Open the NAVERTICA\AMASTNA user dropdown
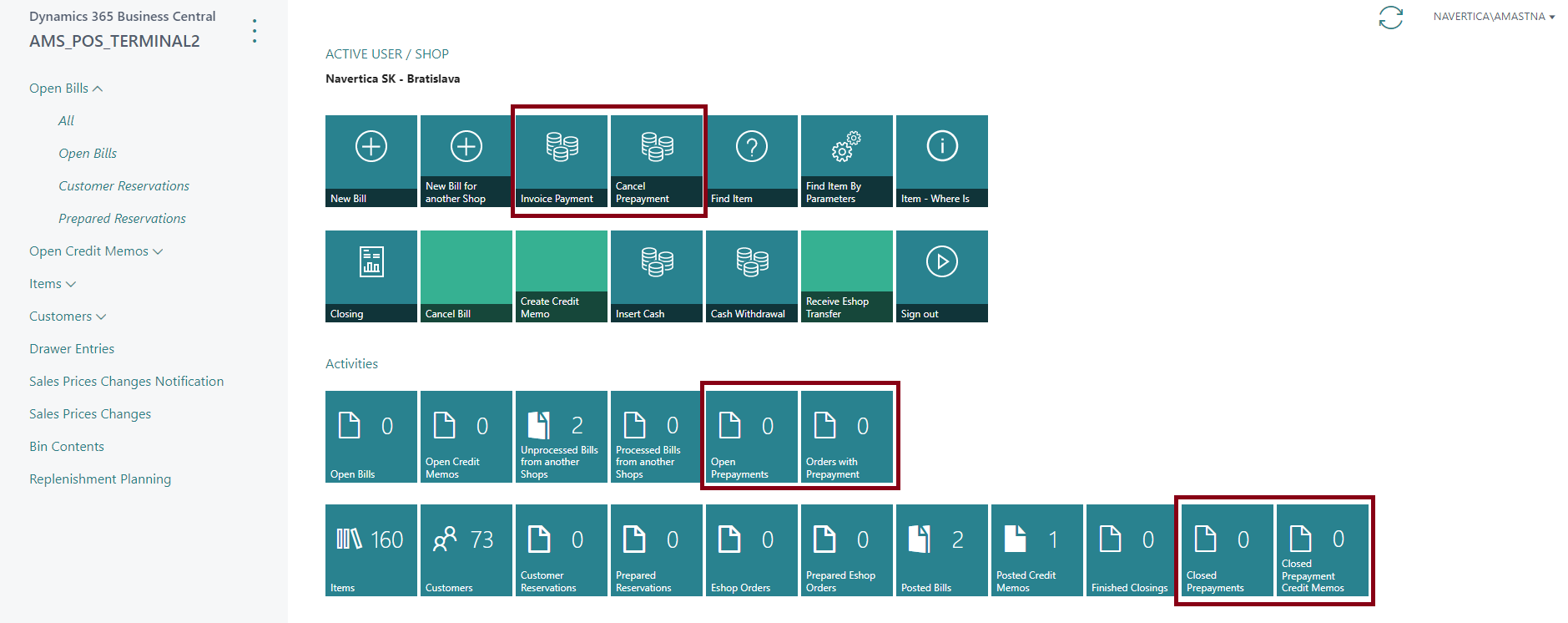1568x623 pixels. [1494, 17]
